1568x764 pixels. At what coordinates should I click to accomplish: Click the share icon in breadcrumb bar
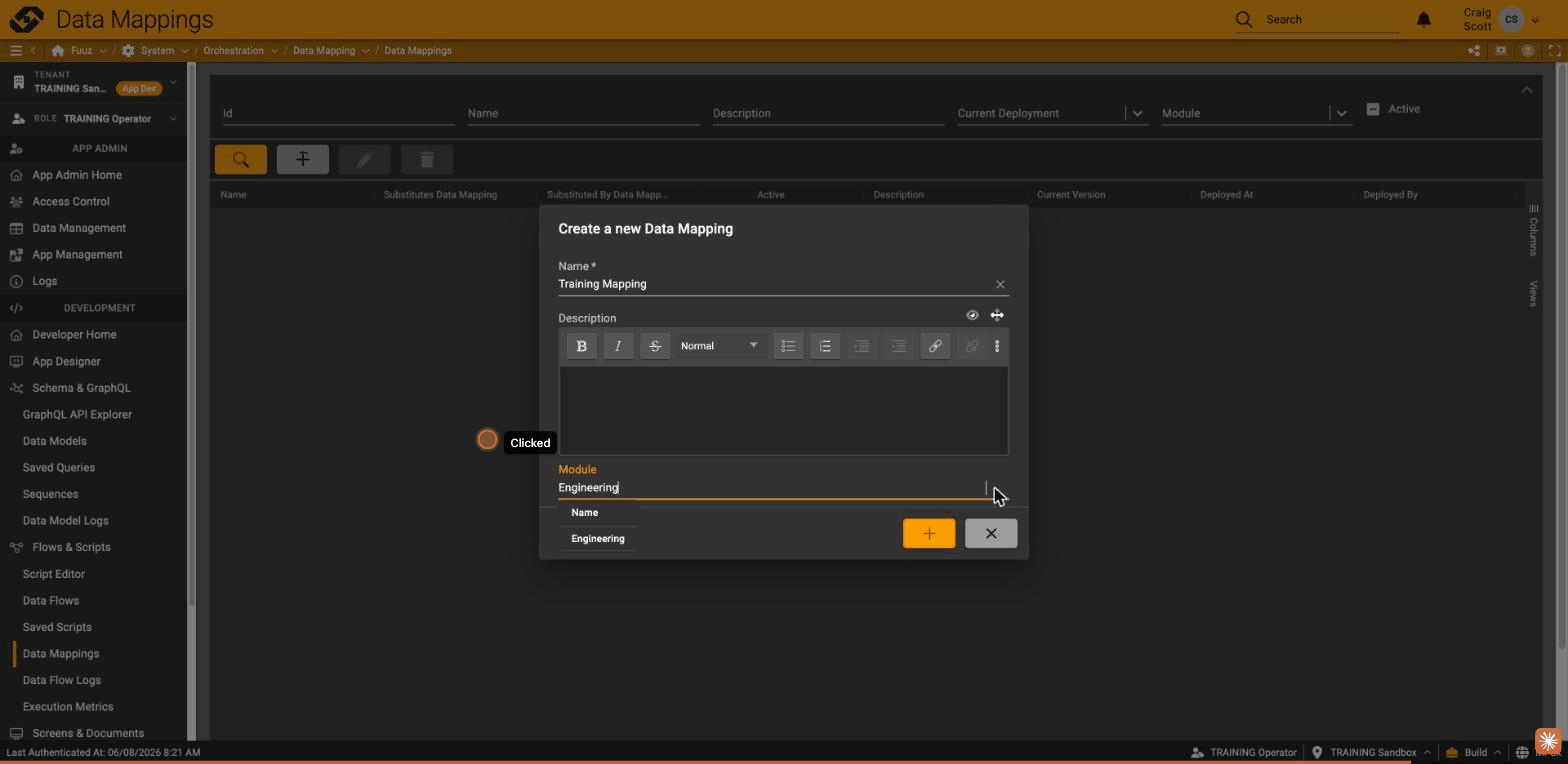pos(1474,50)
